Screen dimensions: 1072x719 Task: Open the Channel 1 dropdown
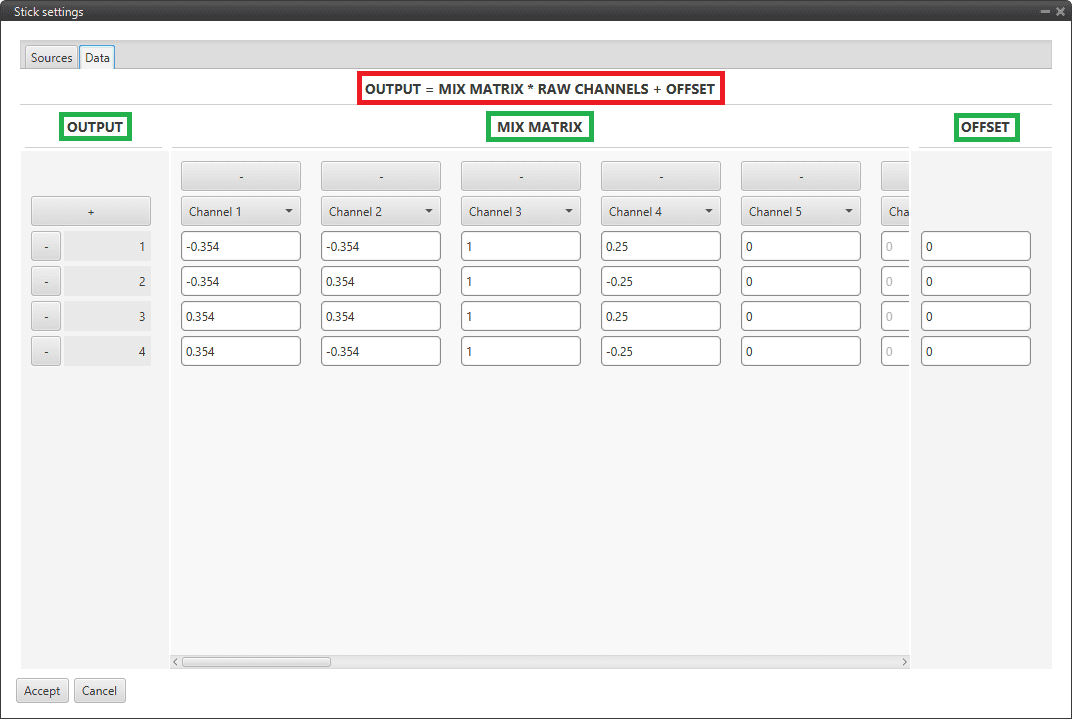tap(240, 211)
